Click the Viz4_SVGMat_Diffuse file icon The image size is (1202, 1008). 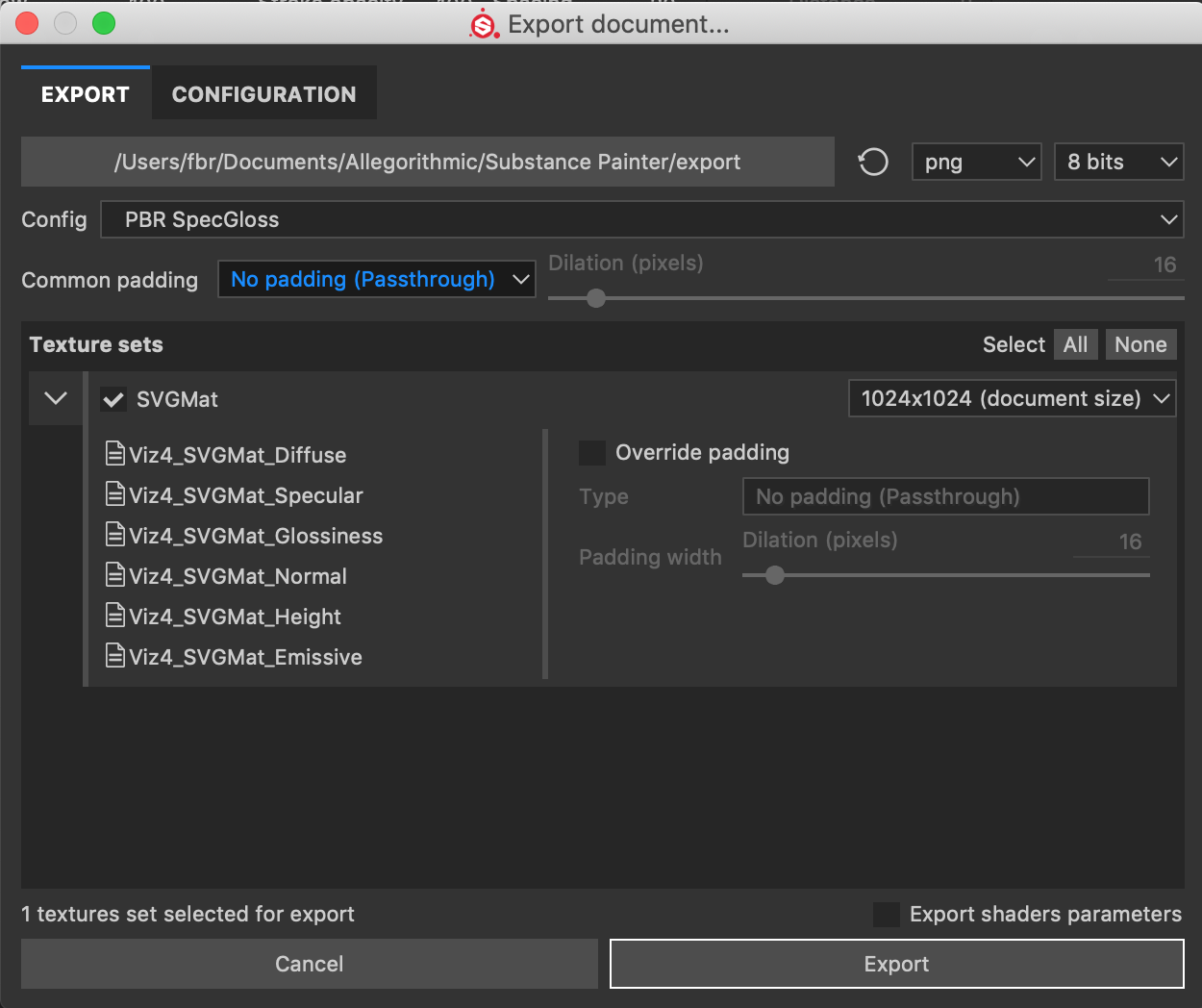coord(115,454)
